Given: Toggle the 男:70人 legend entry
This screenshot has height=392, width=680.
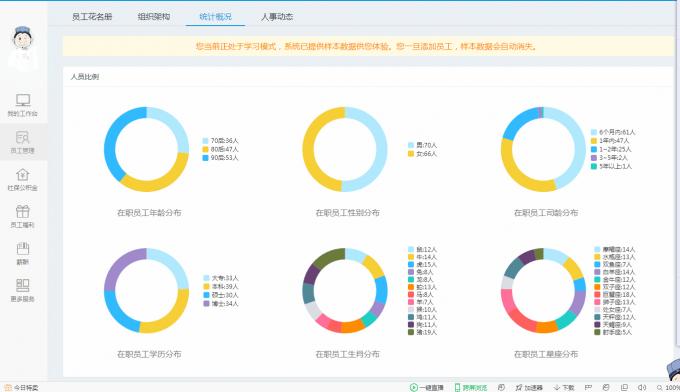Looking at the screenshot, I should [423, 145].
